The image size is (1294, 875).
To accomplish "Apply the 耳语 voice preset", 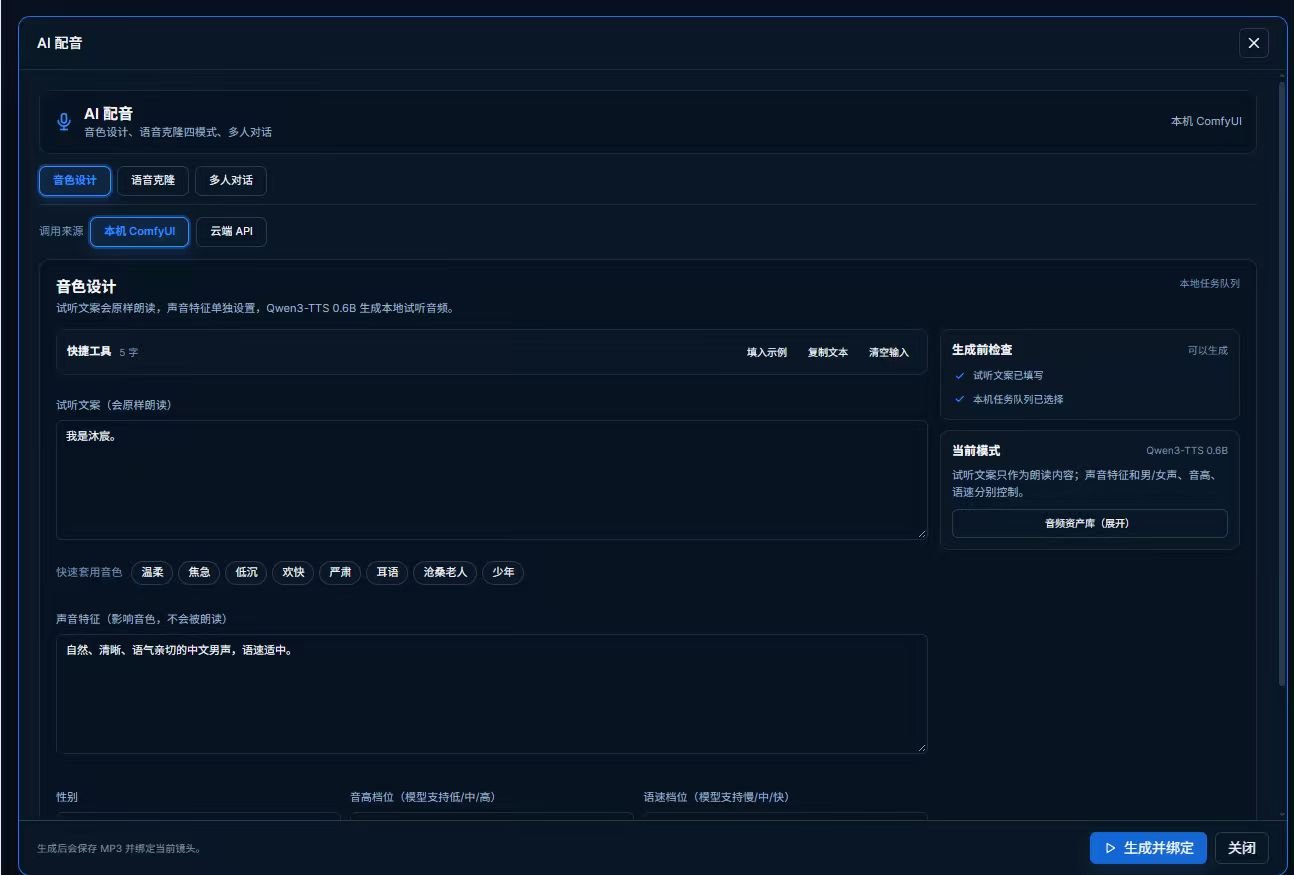I will [x=387, y=573].
